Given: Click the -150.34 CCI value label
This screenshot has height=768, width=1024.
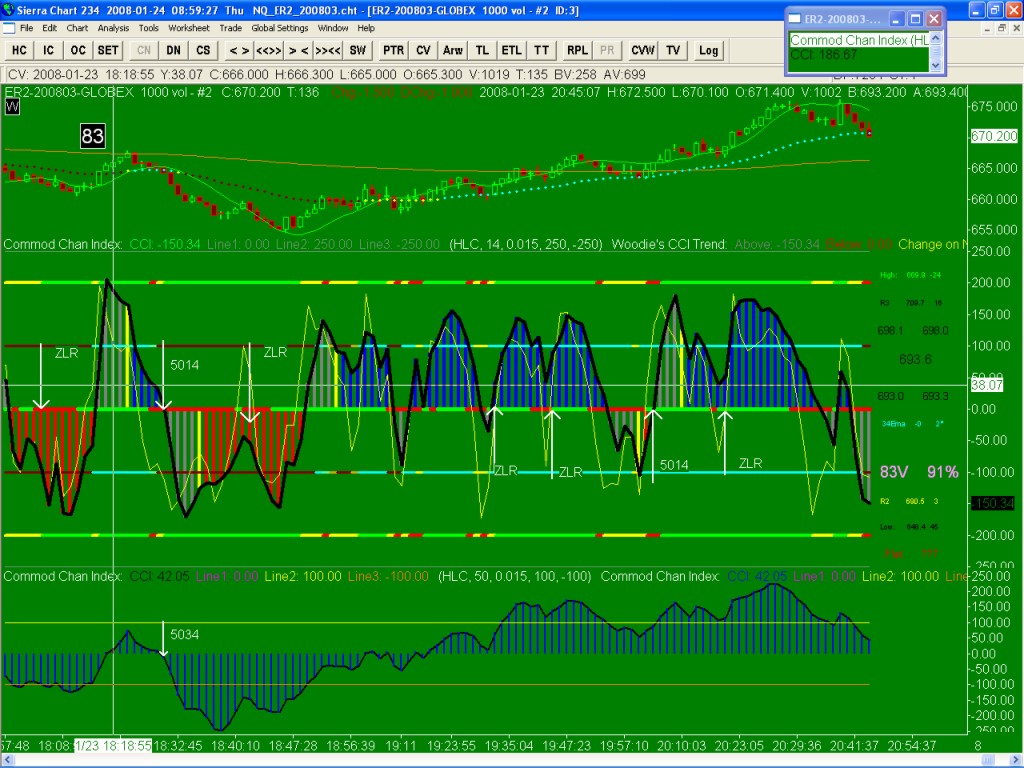Looking at the screenshot, I should pyautogui.click(x=993, y=503).
